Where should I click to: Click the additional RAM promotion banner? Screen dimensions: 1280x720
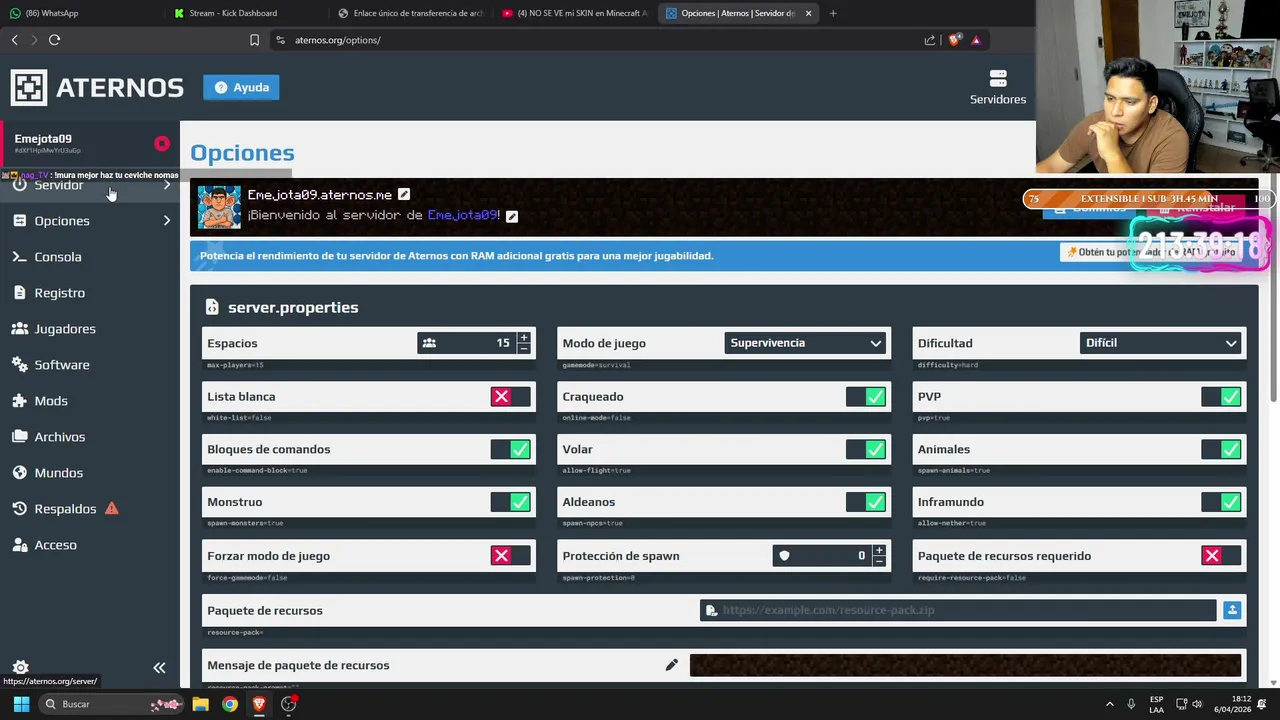(x=724, y=256)
